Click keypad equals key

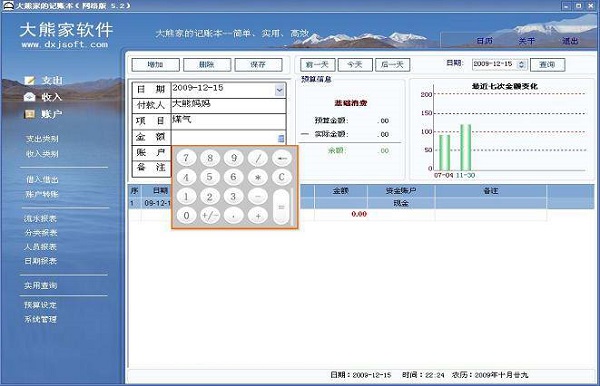(282, 207)
